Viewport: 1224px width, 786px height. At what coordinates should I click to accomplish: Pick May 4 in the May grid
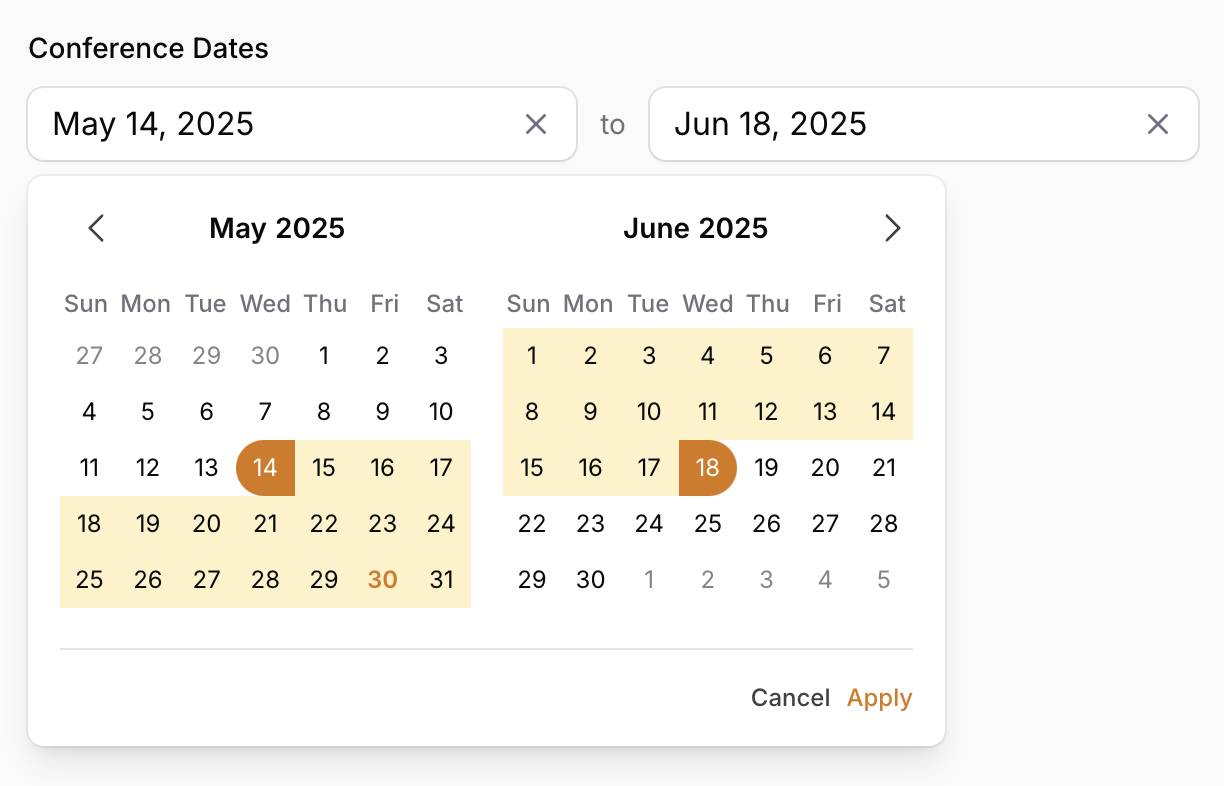click(89, 411)
